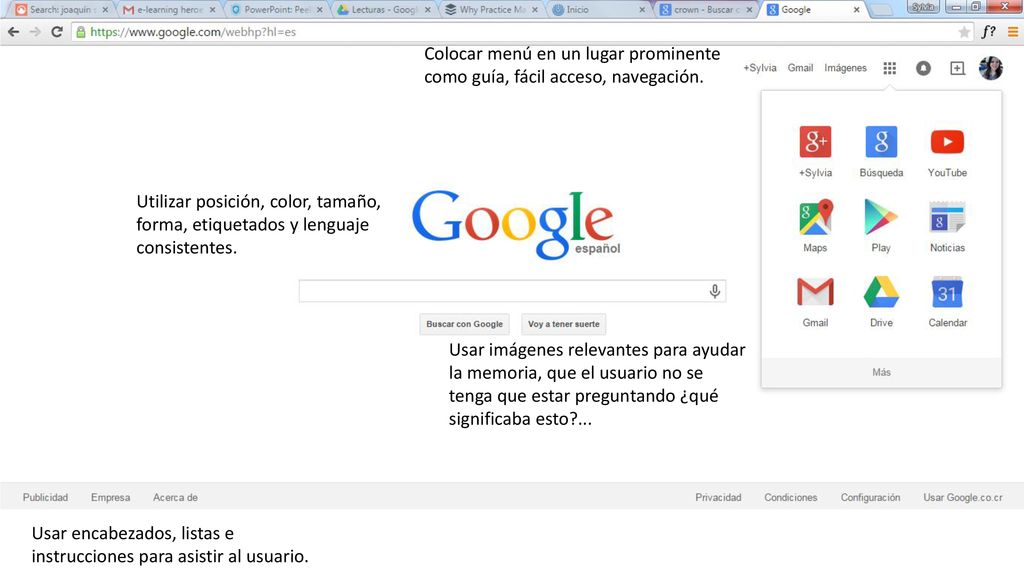View site security padlock info

[x=80, y=32]
